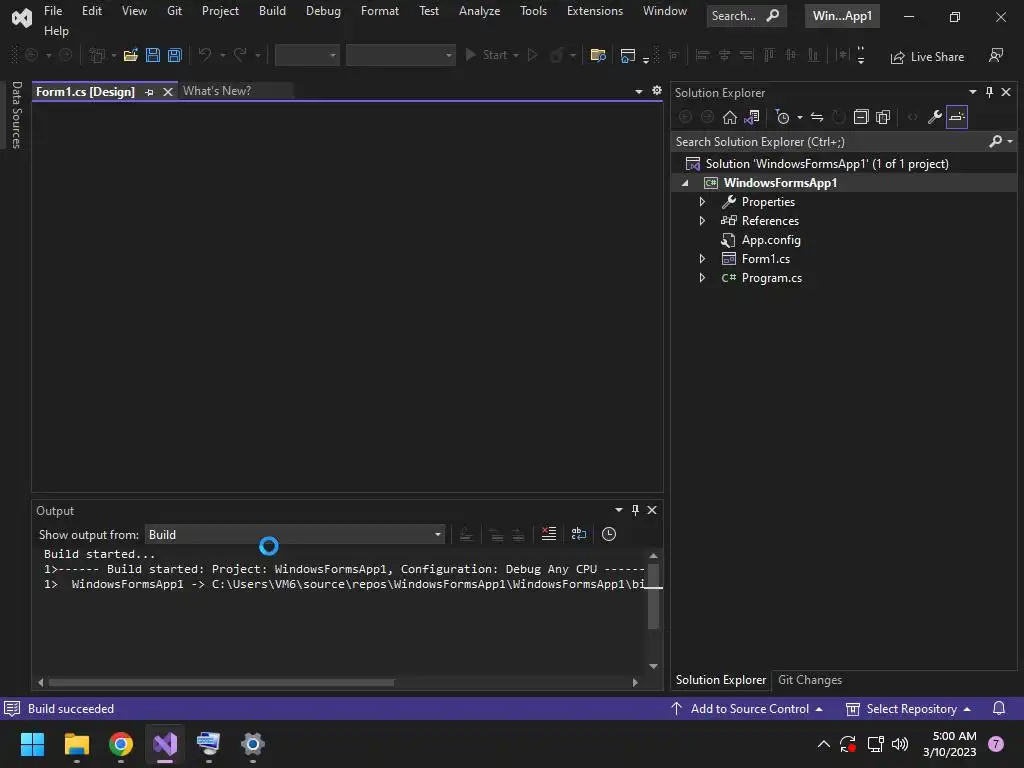
Task: Toggle output timestamps clock icon
Action: point(609,534)
